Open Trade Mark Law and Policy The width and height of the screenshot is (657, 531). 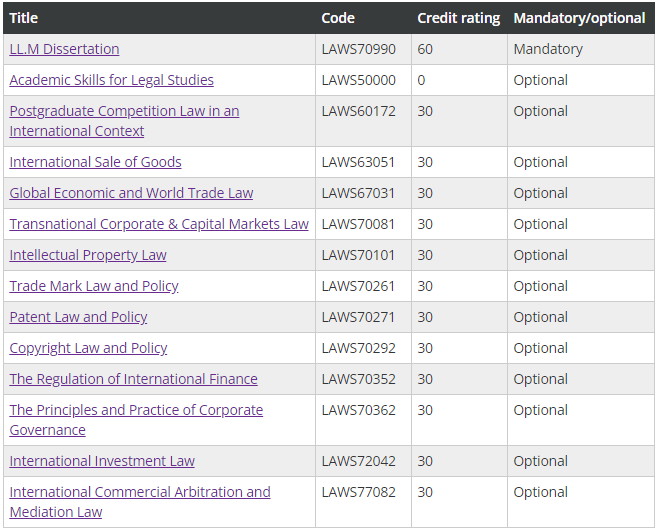94,286
